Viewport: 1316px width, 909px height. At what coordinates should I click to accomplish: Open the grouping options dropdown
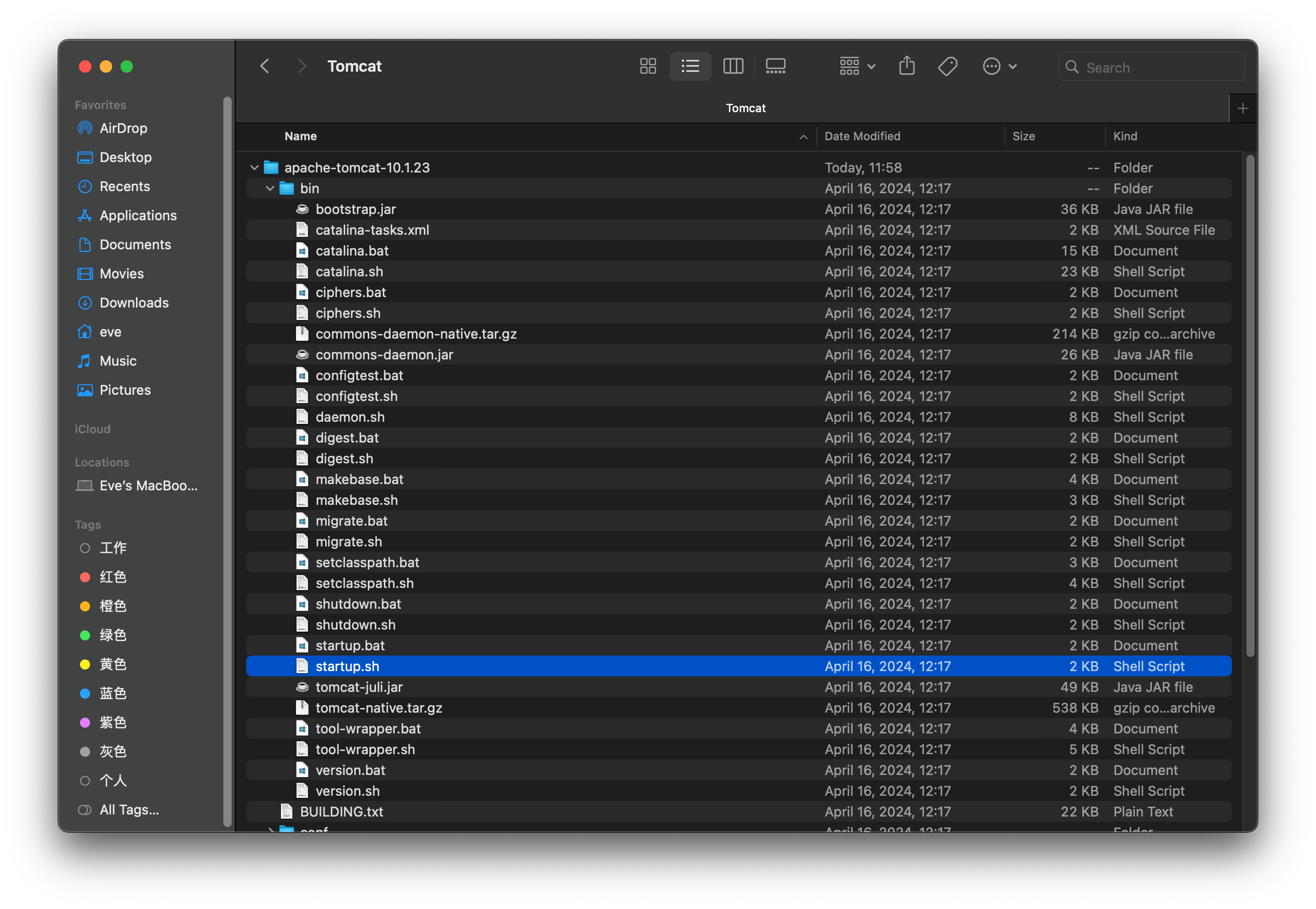(x=856, y=66)
